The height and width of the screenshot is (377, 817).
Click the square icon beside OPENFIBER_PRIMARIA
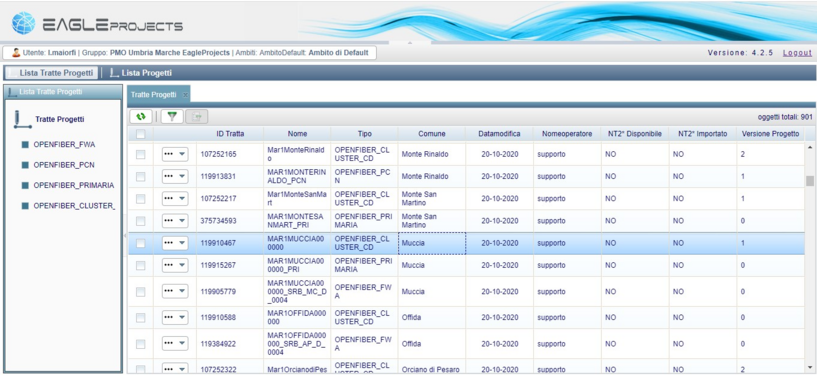pos(26,185)
